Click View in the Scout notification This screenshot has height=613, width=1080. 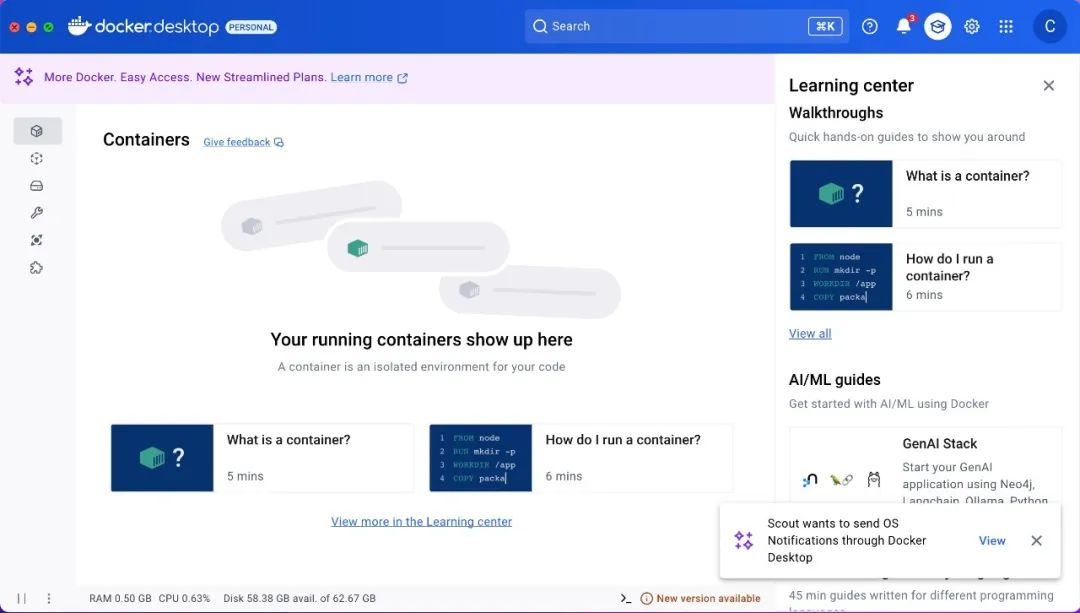coord(992,541)
